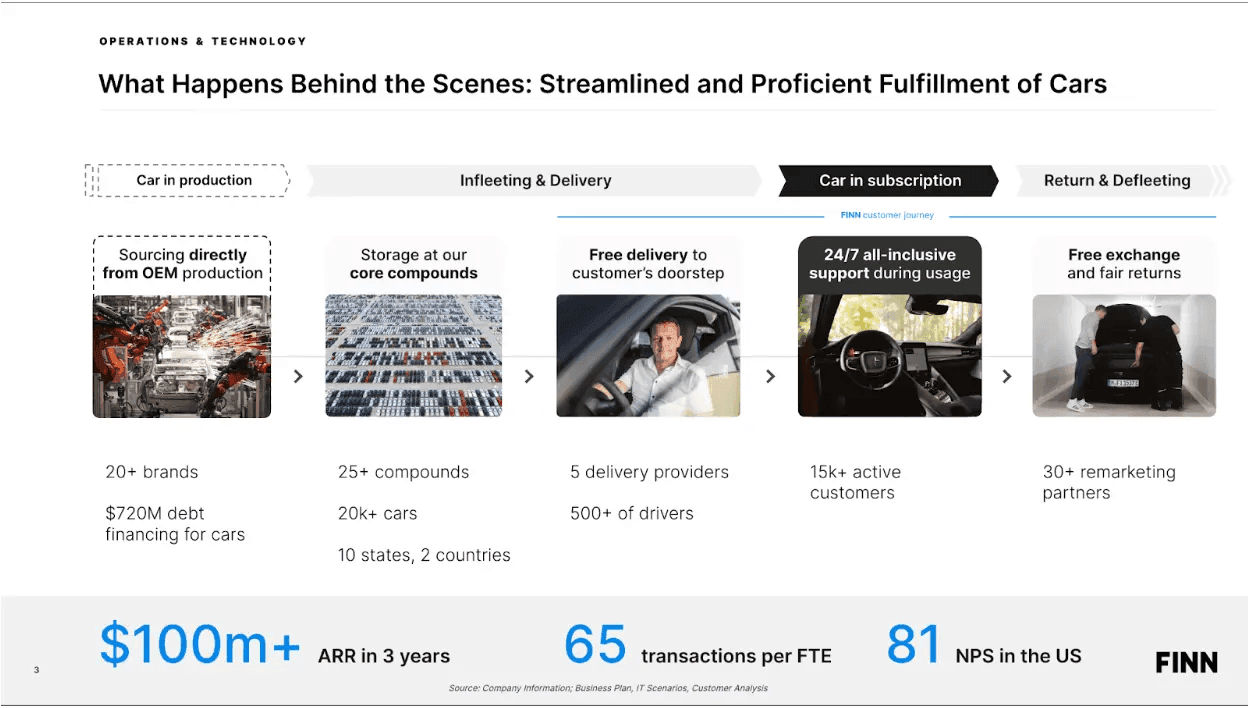Select the Car in production stage
This screenshot has height=708, width=1248.
pyautogui.click(x=188, y=181)
